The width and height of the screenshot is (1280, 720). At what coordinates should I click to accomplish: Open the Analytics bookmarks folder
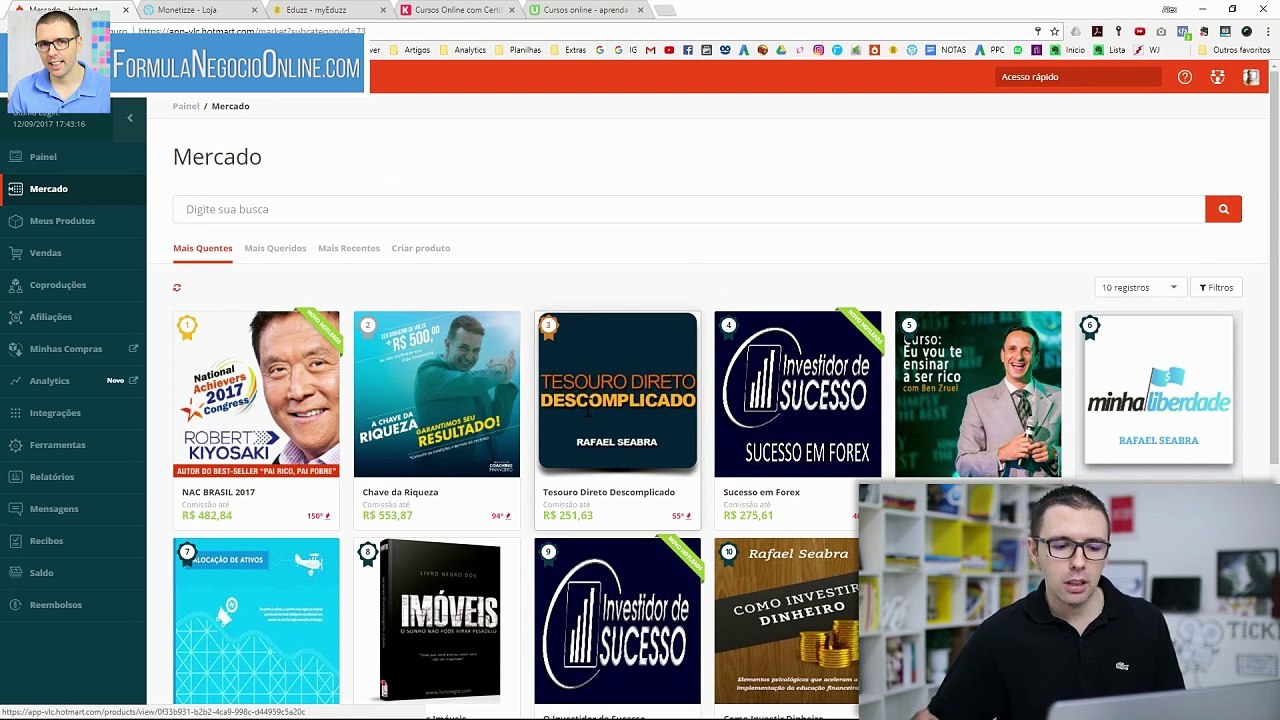tap(463, 50)
